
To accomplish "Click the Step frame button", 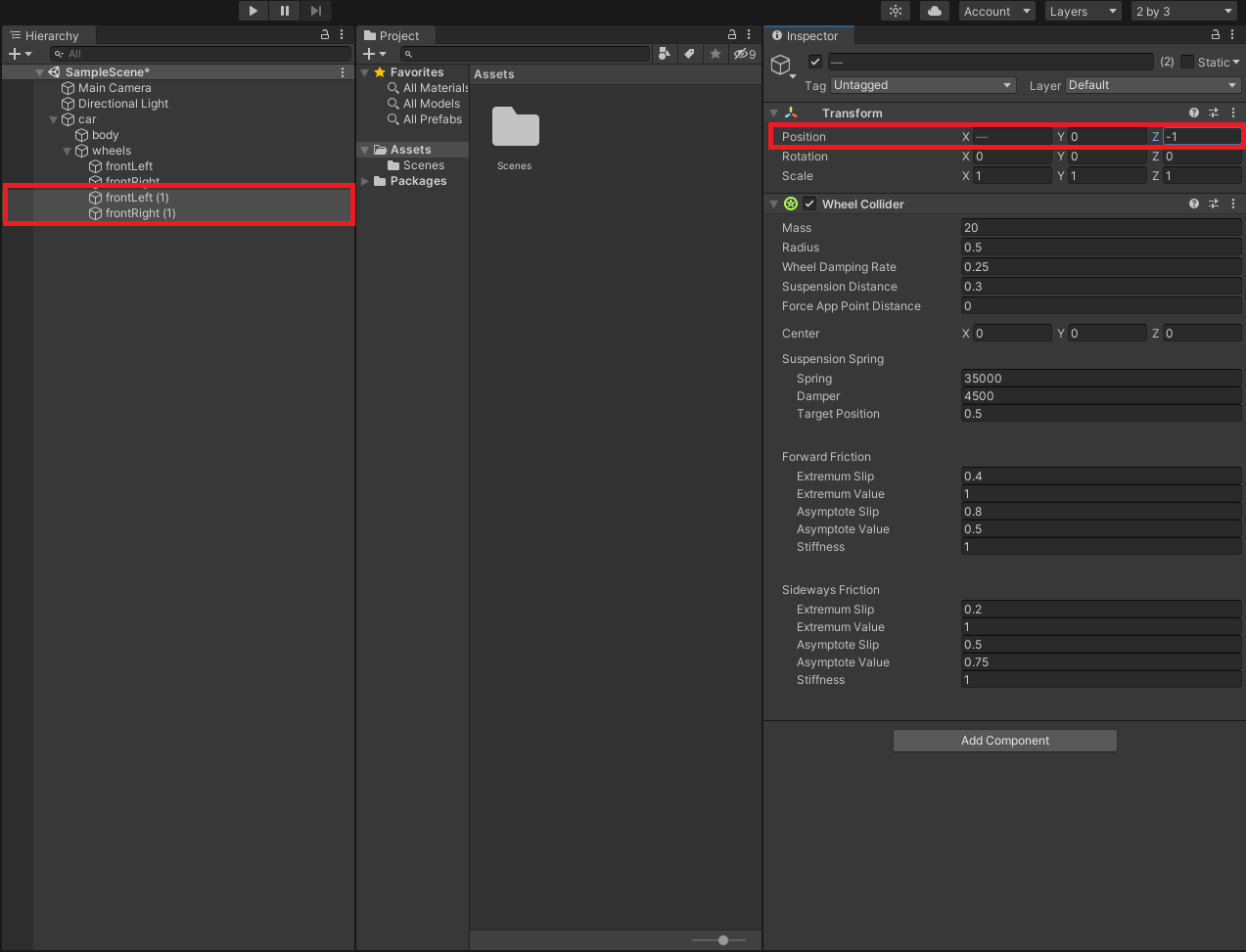I will pyautogui.click(x=316, y=11).
